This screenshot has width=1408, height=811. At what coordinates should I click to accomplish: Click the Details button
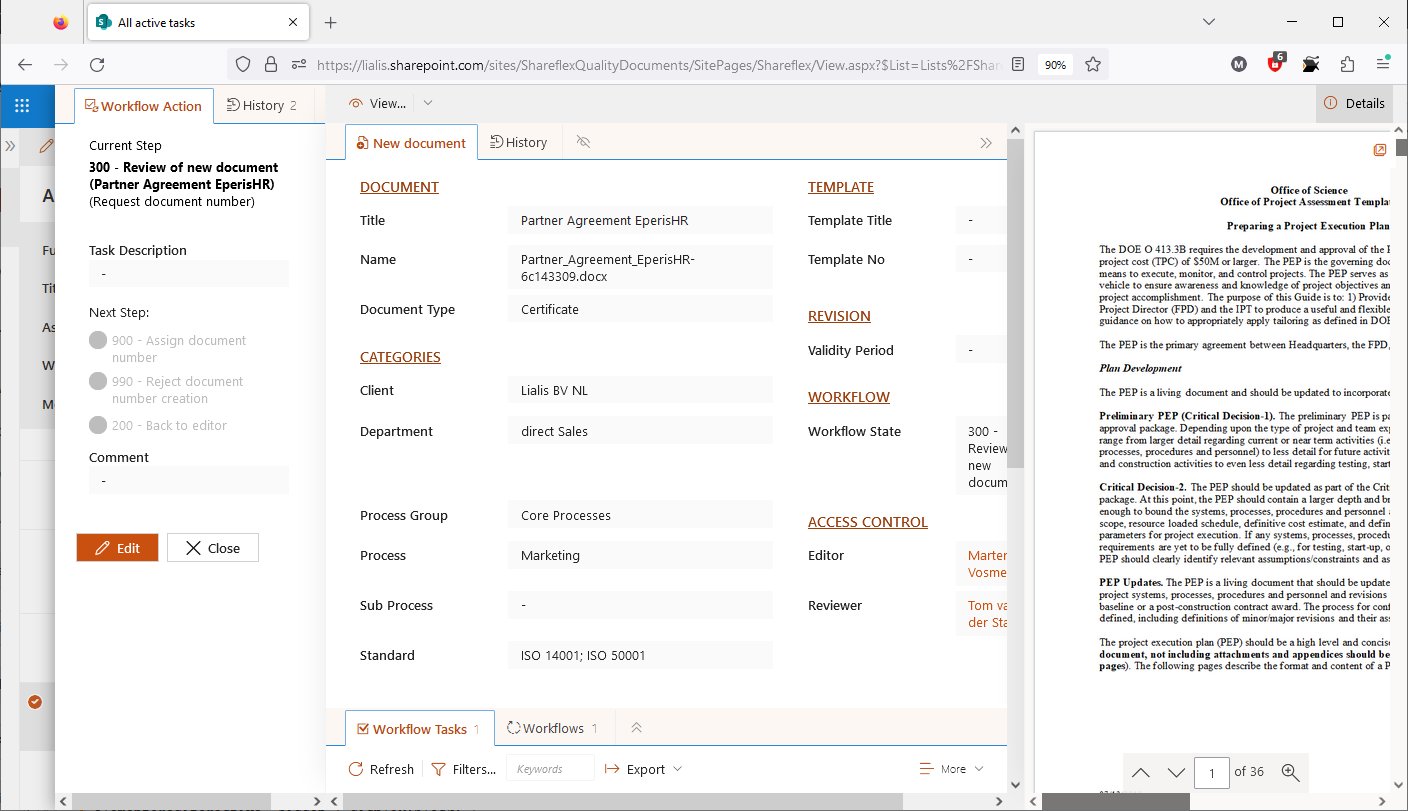point(1354,103)
